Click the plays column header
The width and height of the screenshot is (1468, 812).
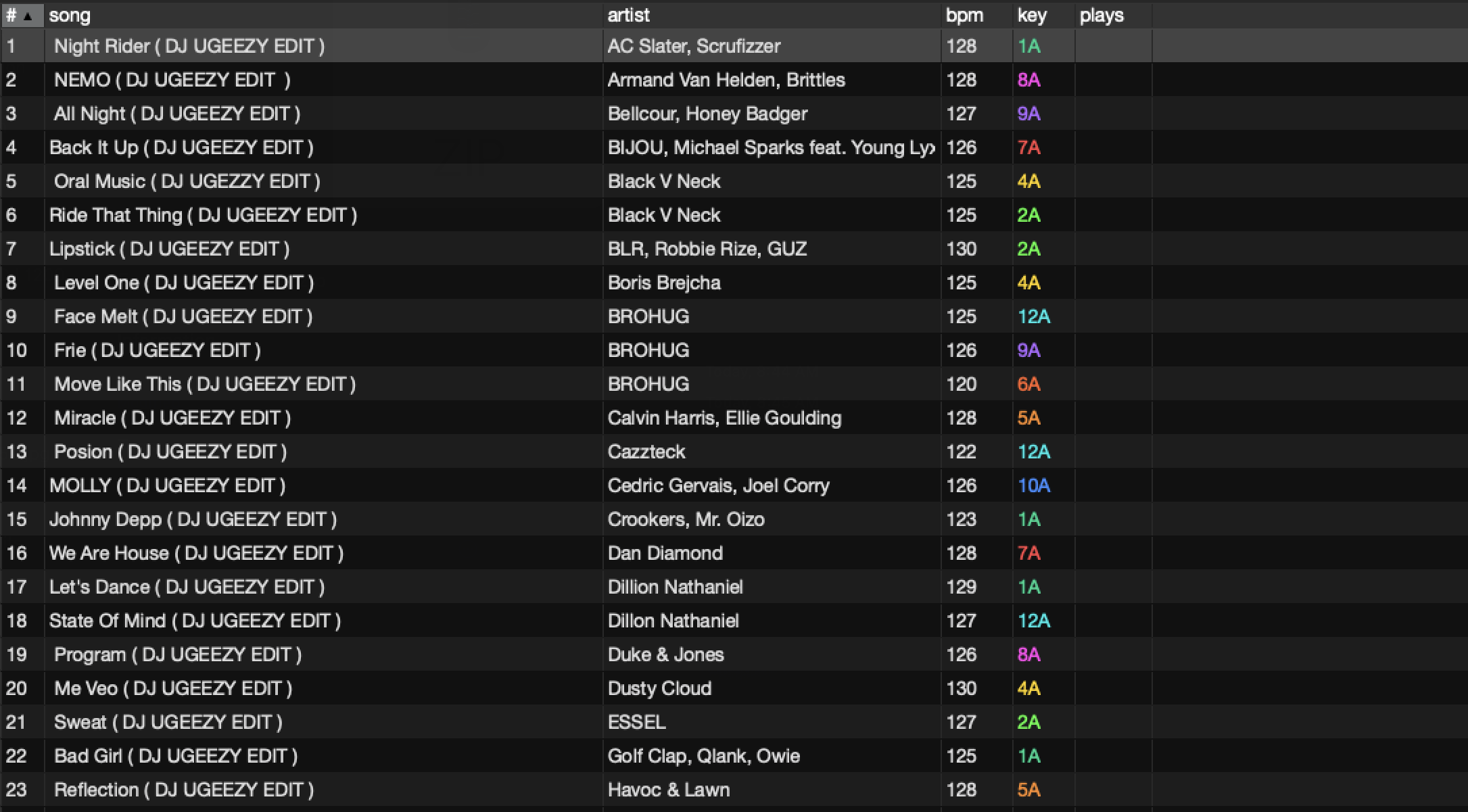(x=1102, y=16)
